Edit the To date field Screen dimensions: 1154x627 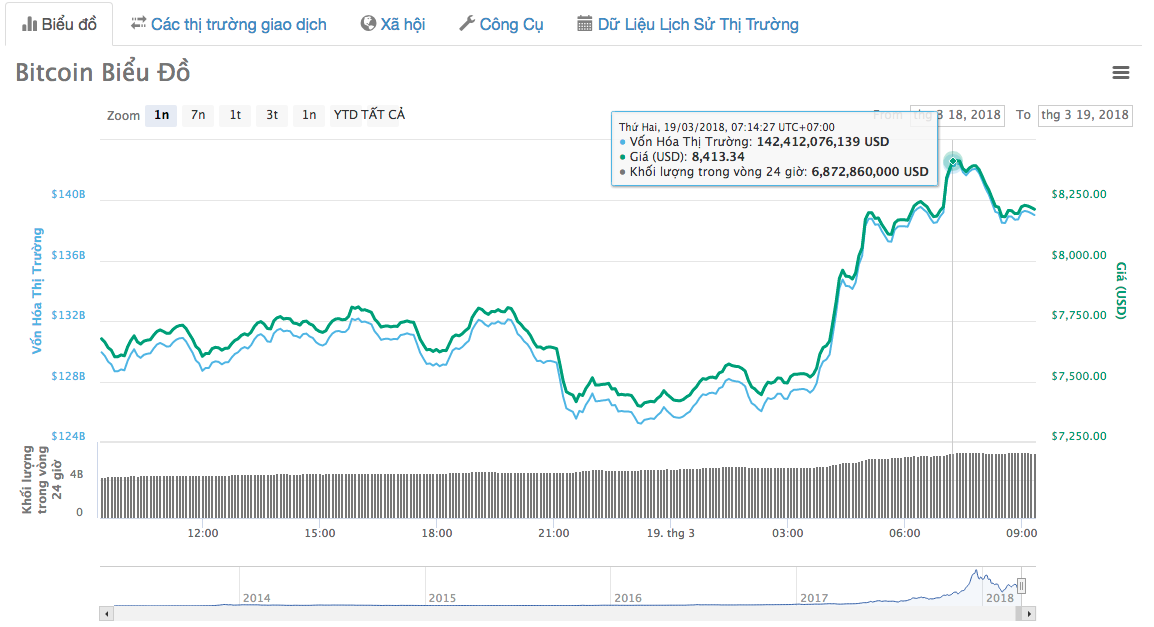tap(1085, 115)
